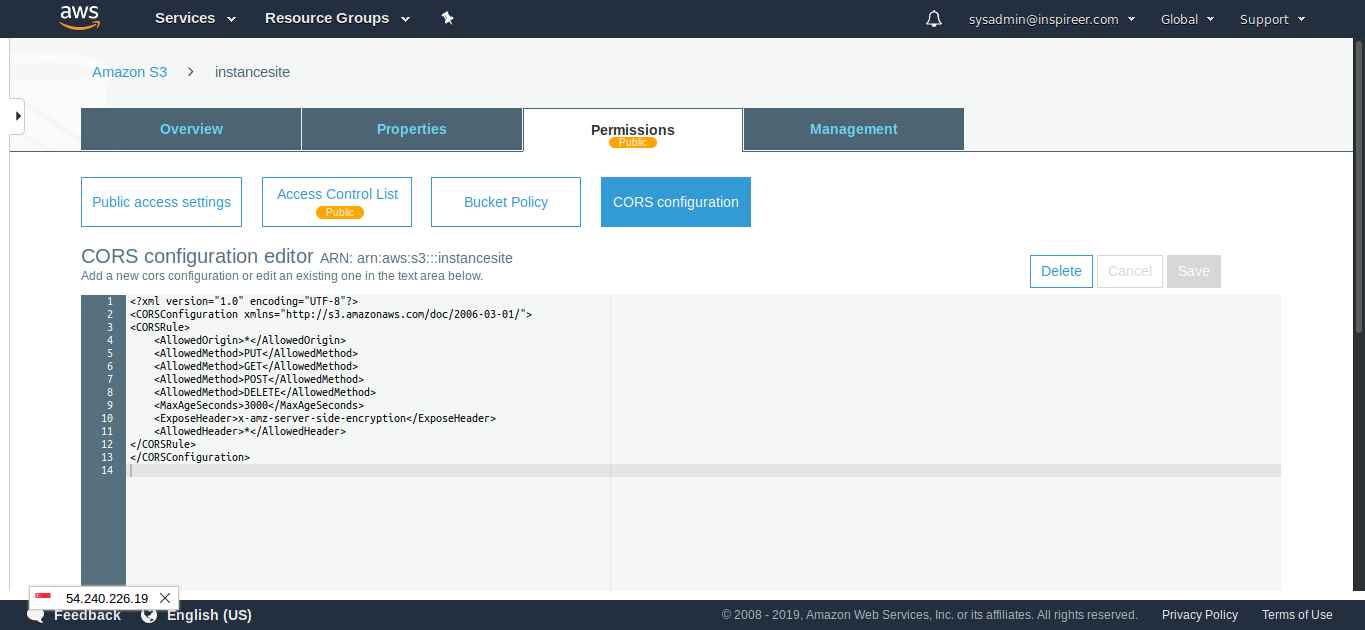Open the Services dropdown menu
This screenshot has width=1365, height=630.
(195, 18)
